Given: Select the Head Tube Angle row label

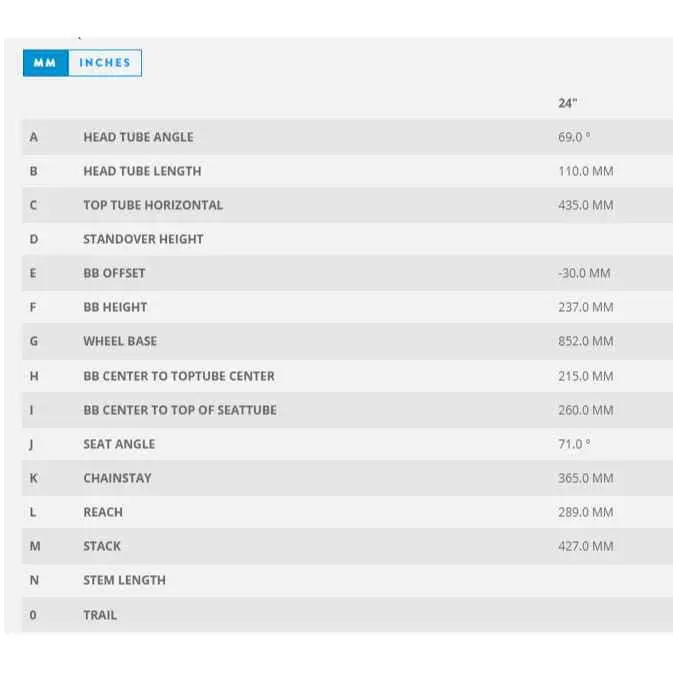Looking at the screenshot, I should pyautogui.click(x=138, y=137).
